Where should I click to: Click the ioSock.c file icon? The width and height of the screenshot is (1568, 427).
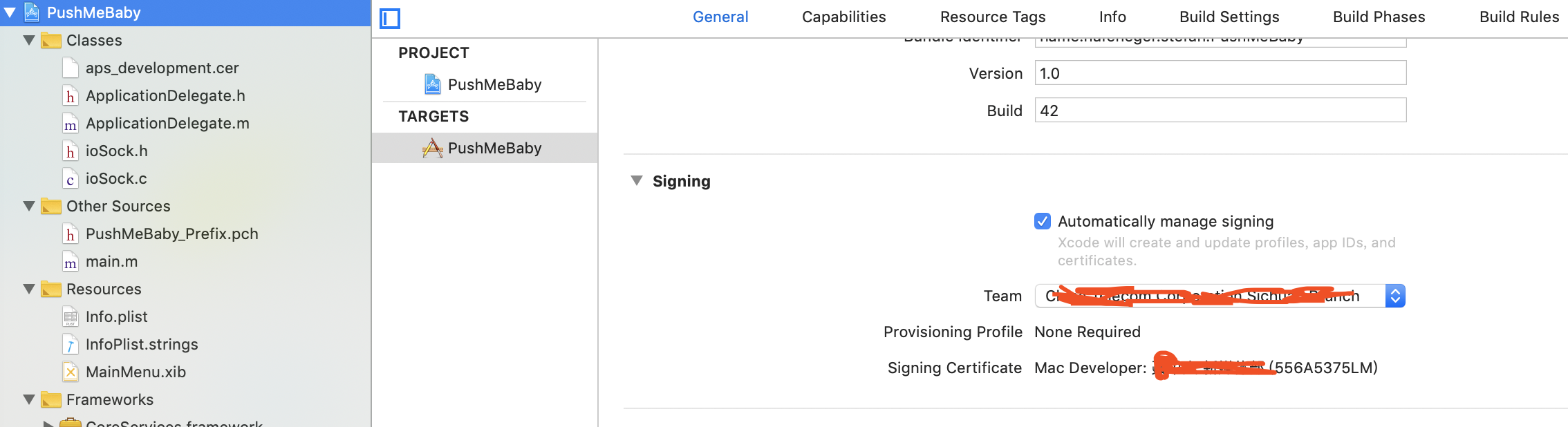click(x=70, y=179)
